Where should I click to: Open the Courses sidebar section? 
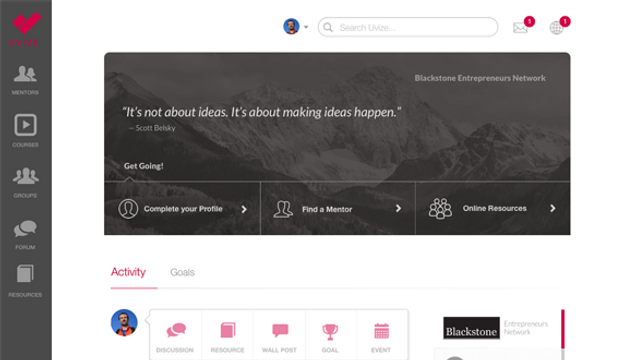25,130
